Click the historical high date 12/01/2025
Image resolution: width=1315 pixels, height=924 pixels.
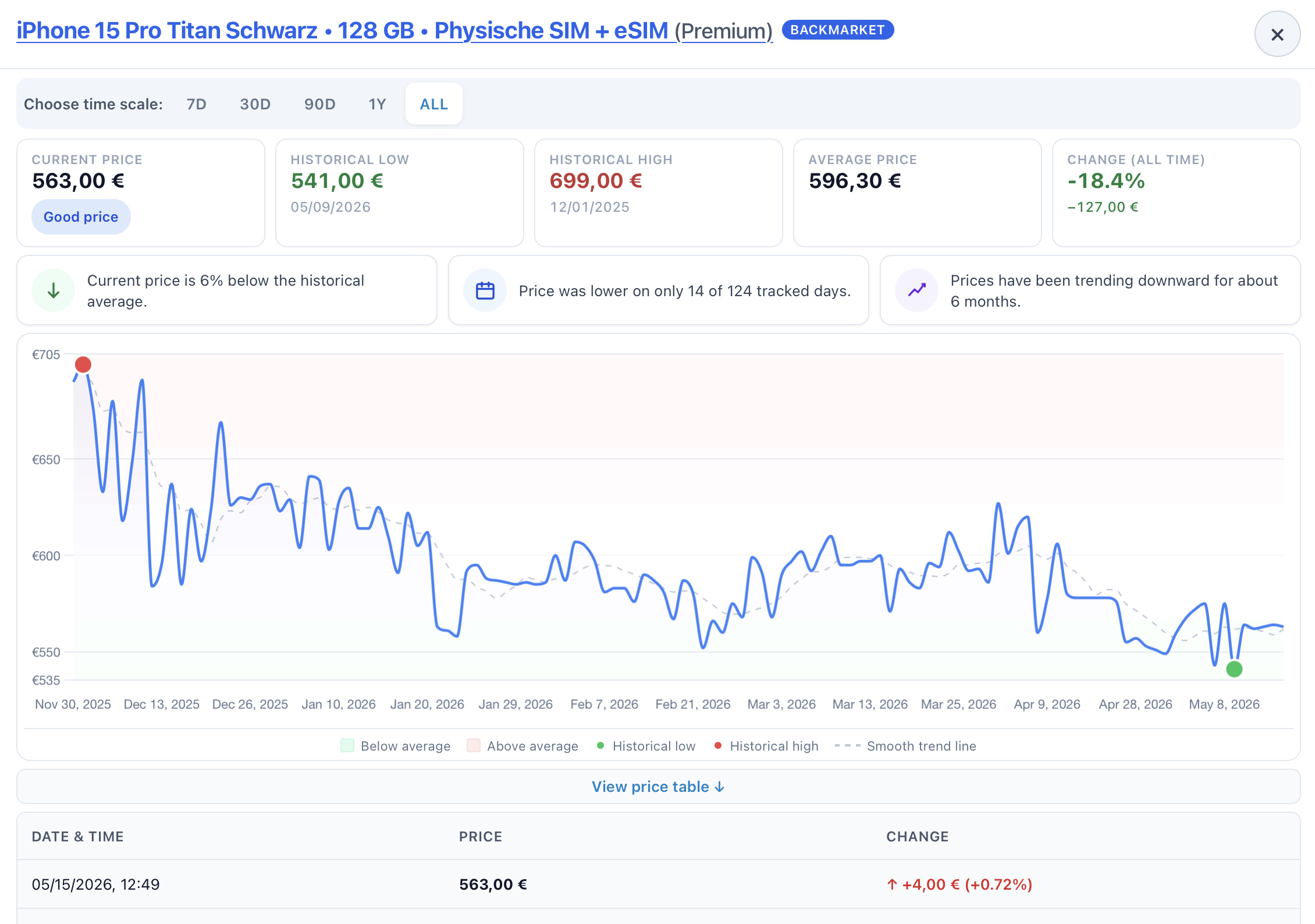(590, 207)
